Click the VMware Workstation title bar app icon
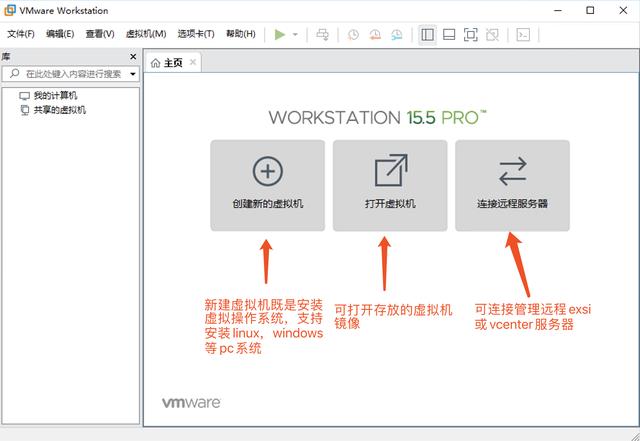 click(9, 10)
